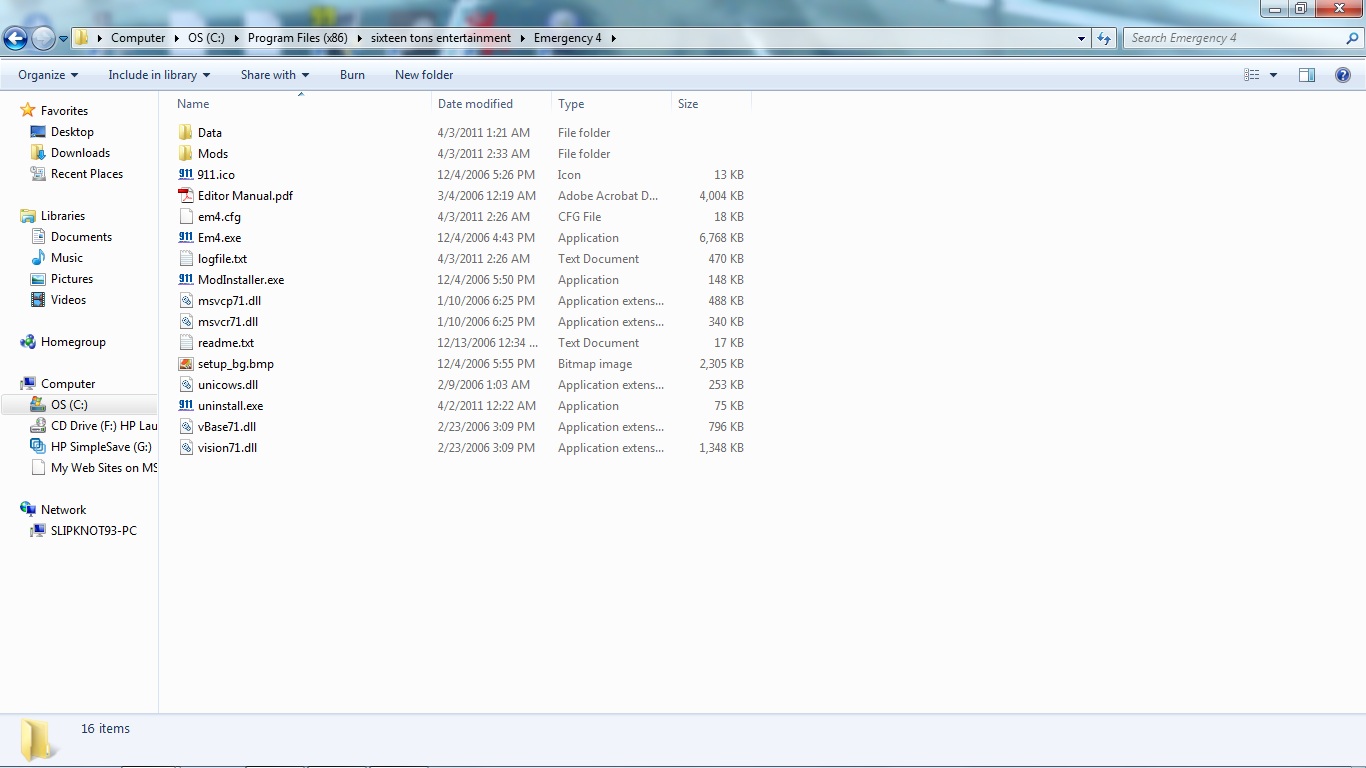Viewport: 1366px width, 768px height.
Task: Open the recent pages dropdown arrow
Action: pyautogui.click(x=63, y=39)
